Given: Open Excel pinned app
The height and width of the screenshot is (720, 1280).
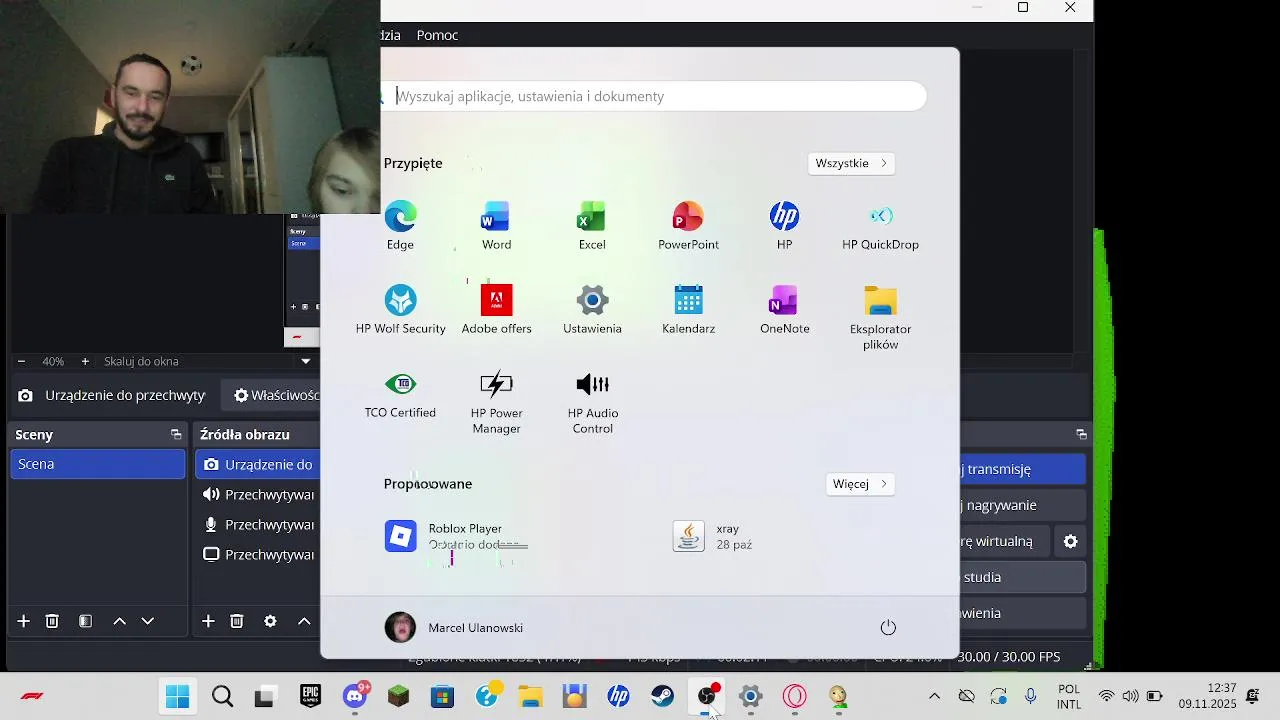Looking at the screenshot, I should click(592, 226).
